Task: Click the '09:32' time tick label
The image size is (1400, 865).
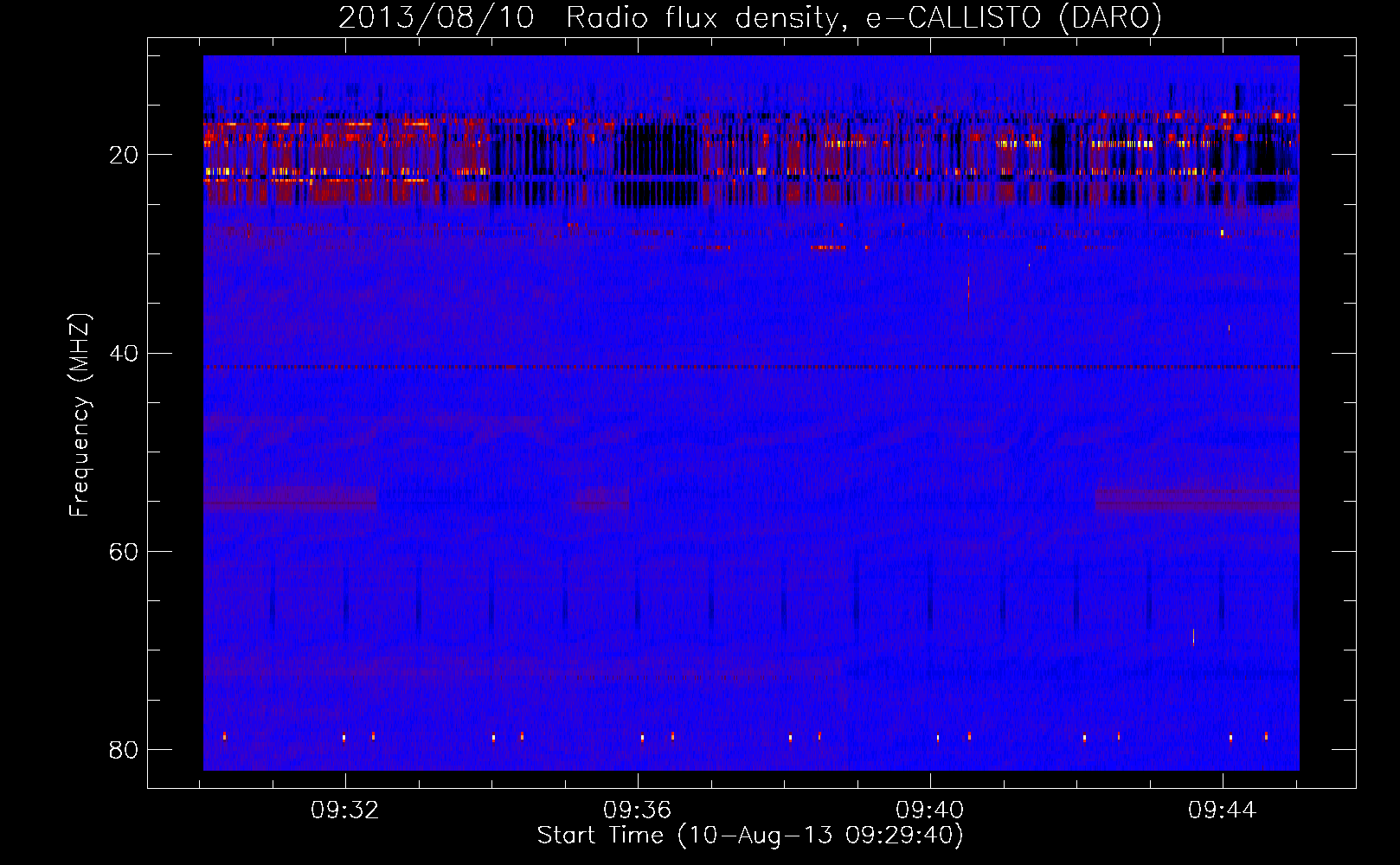Action: (344, 811)
